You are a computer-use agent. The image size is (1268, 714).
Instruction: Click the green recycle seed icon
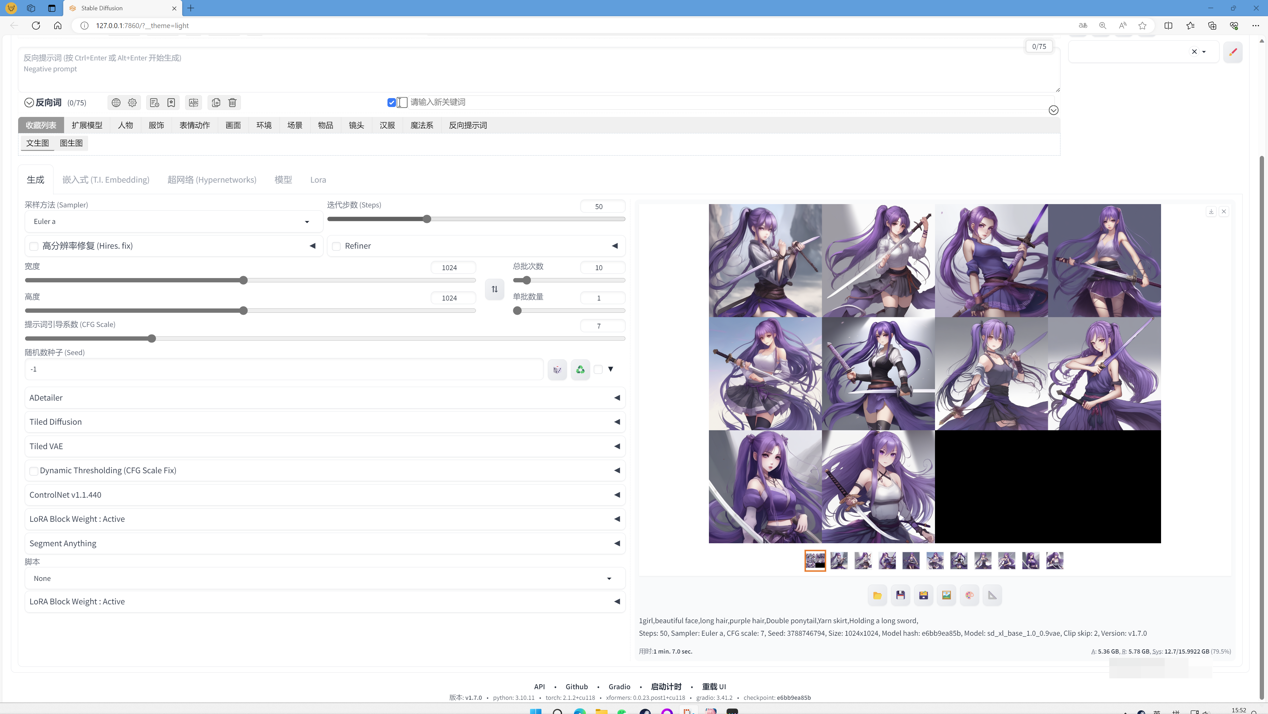coord(580,370)
